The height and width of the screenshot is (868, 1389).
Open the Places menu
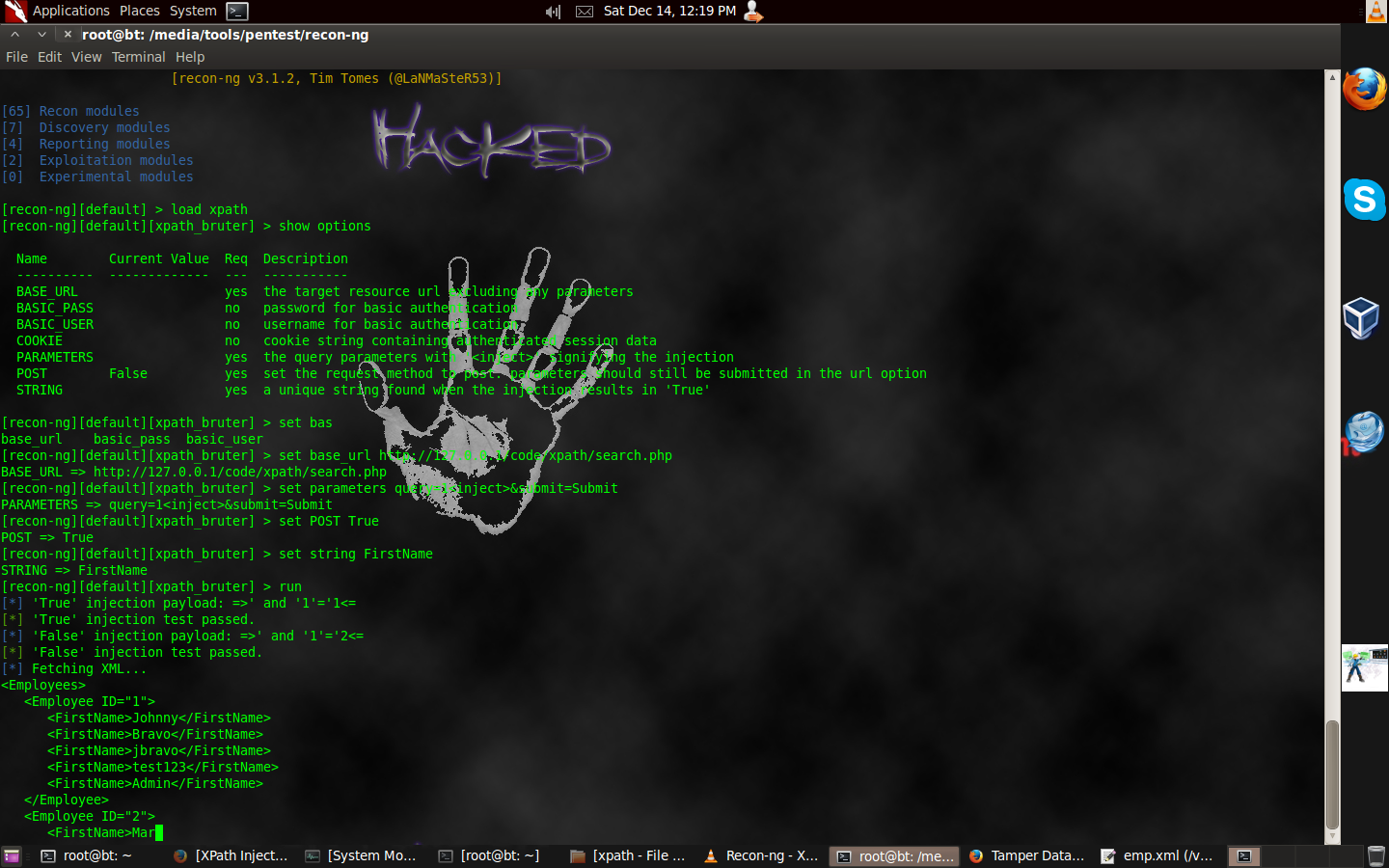(140, 11)
